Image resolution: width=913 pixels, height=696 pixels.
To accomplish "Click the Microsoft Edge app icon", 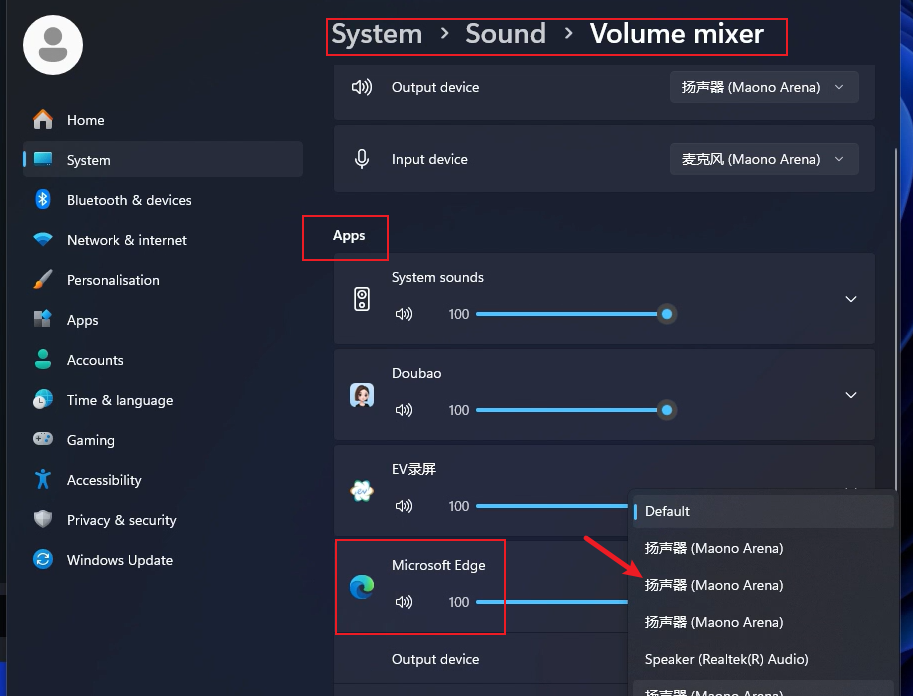I will click(362, 587).
